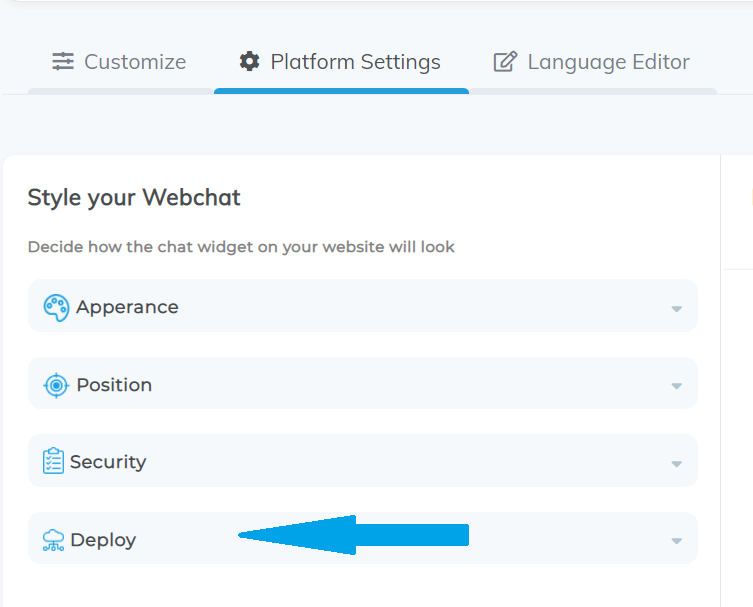The image size is (753, 607).
Task: Open the Deploy accordion label
Action: pos(103,540)
